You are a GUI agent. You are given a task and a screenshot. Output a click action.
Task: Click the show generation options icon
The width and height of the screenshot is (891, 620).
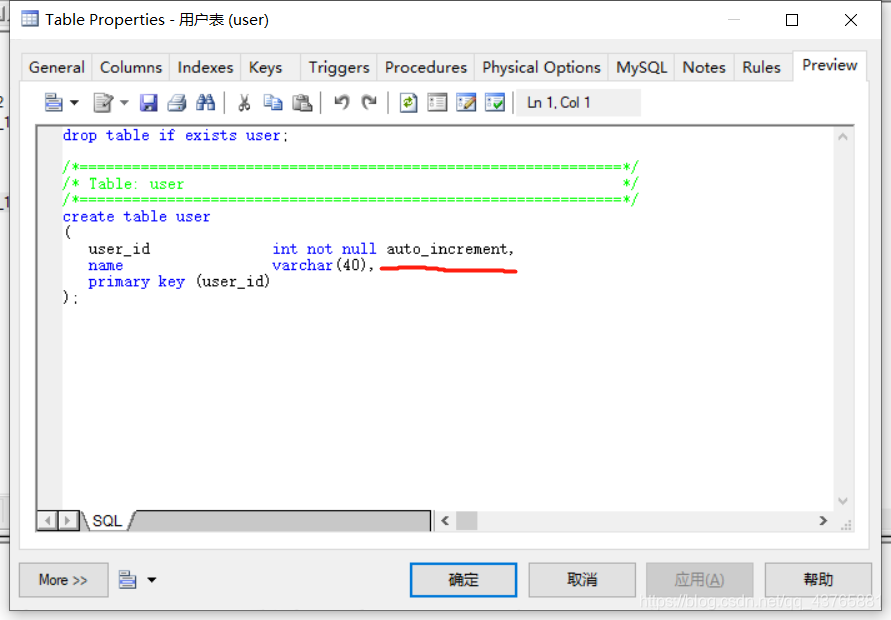click(x=437, y=103)
